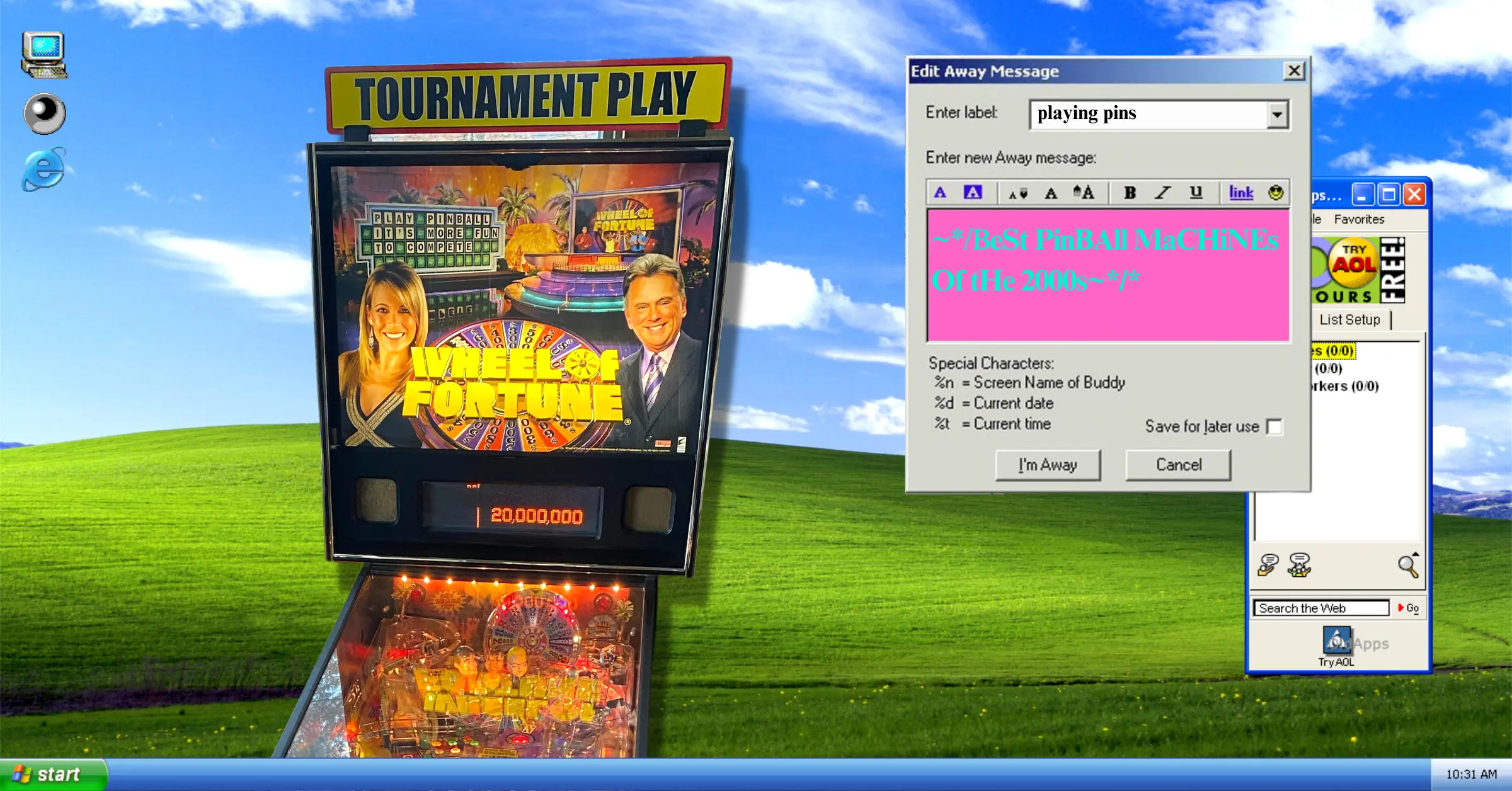Apply bold formatting to the away message
Viewport: 1512px width, 791px height.
[x=1130, y=193]
